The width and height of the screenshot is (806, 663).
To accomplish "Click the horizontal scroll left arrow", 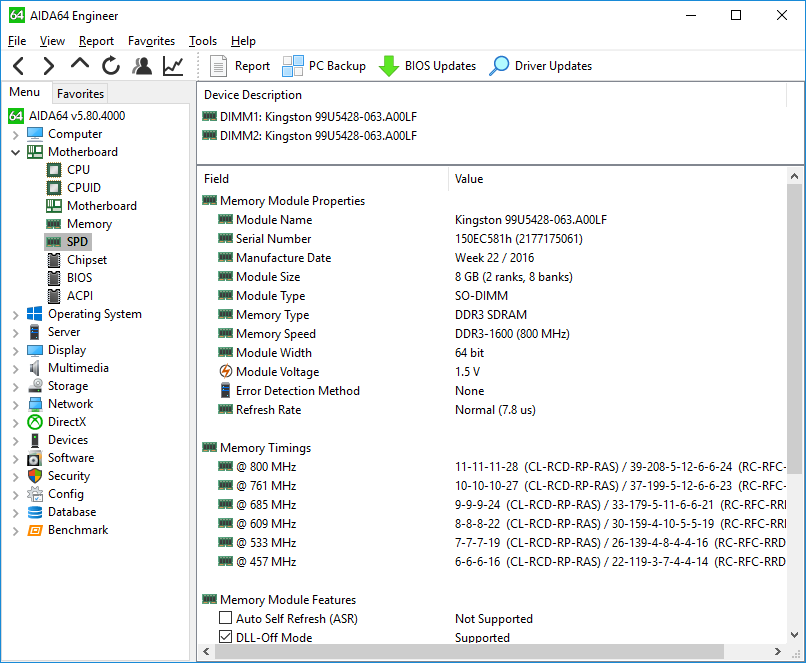I will 206,652.
